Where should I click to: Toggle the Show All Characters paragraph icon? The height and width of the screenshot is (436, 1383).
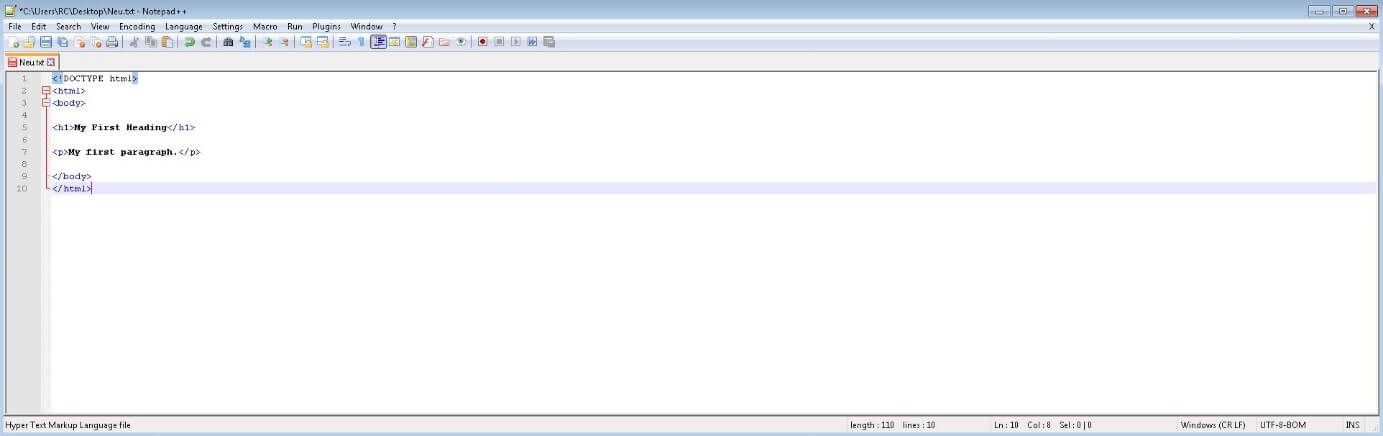tap(361, 42)
